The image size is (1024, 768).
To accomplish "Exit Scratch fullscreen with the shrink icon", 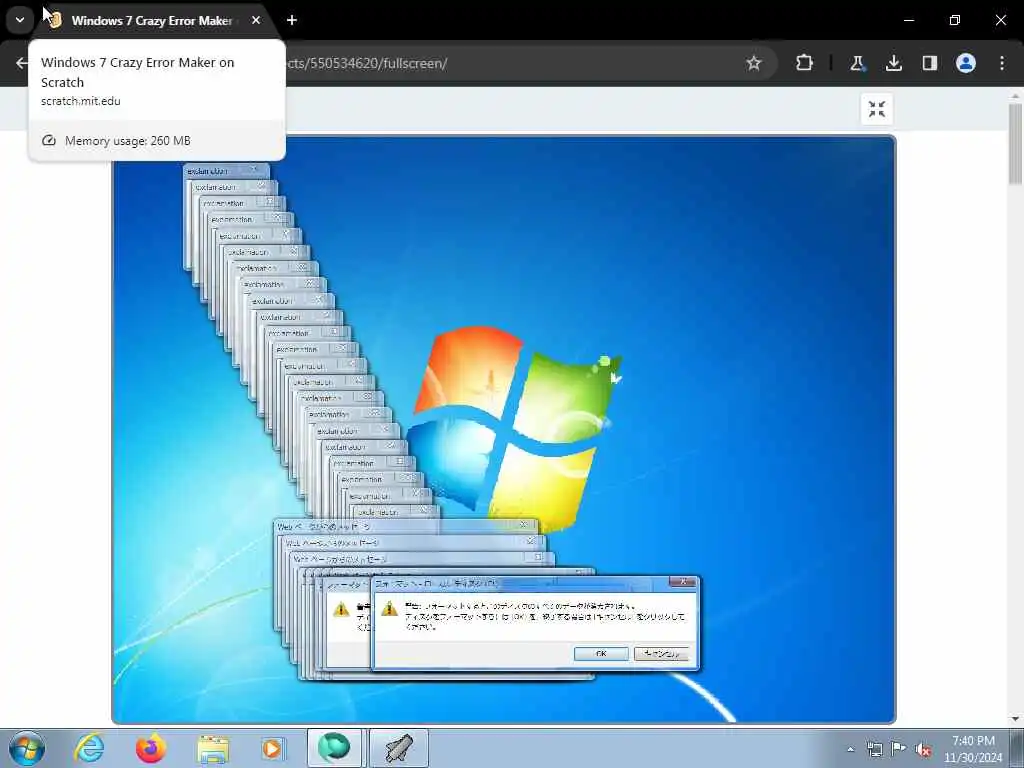I will [x=876, y=109].
